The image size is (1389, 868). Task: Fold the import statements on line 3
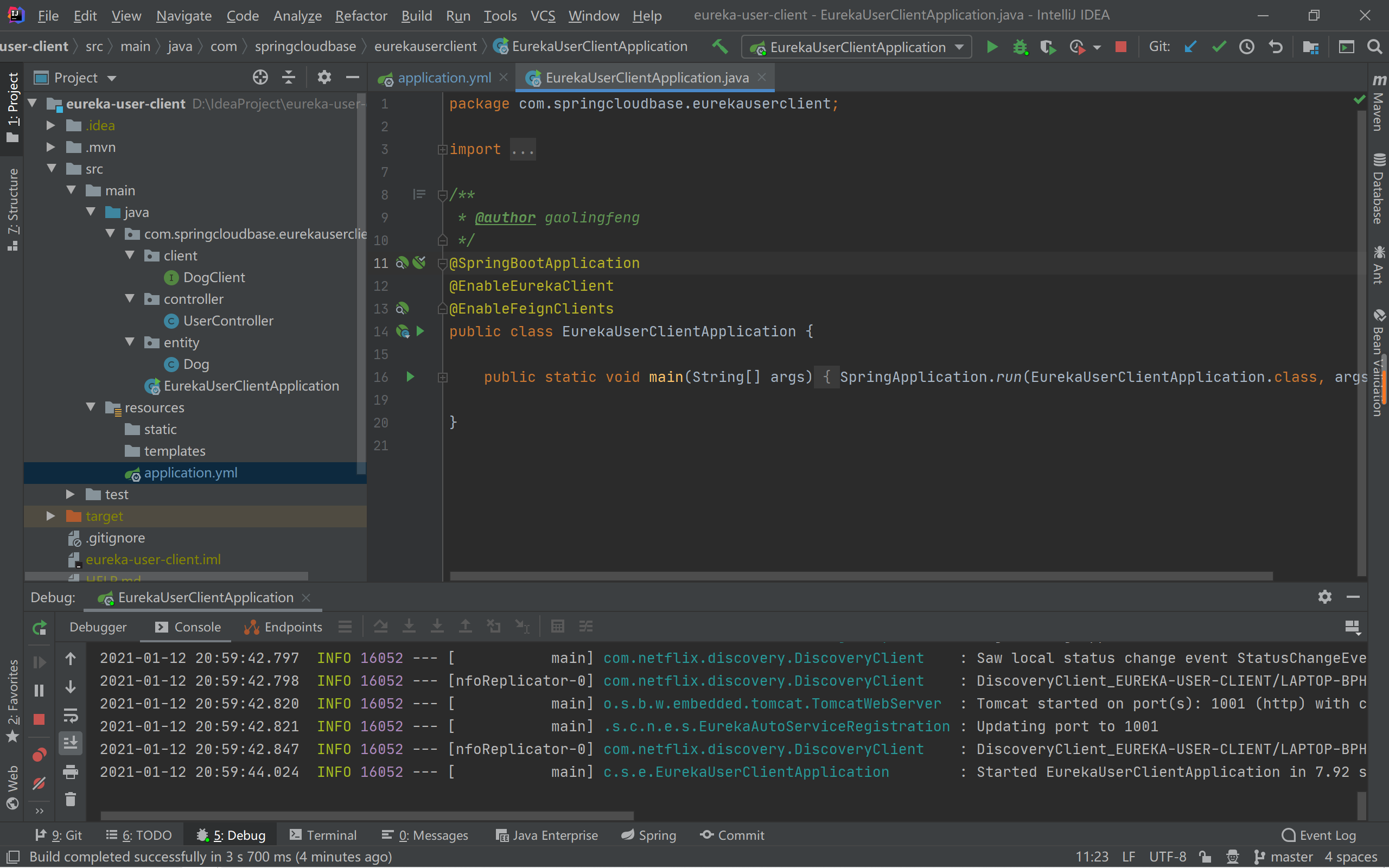(442, 149)
